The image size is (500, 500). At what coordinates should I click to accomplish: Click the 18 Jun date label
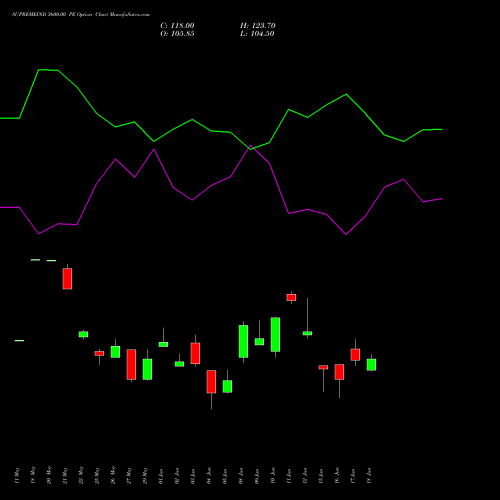(369, 475)
